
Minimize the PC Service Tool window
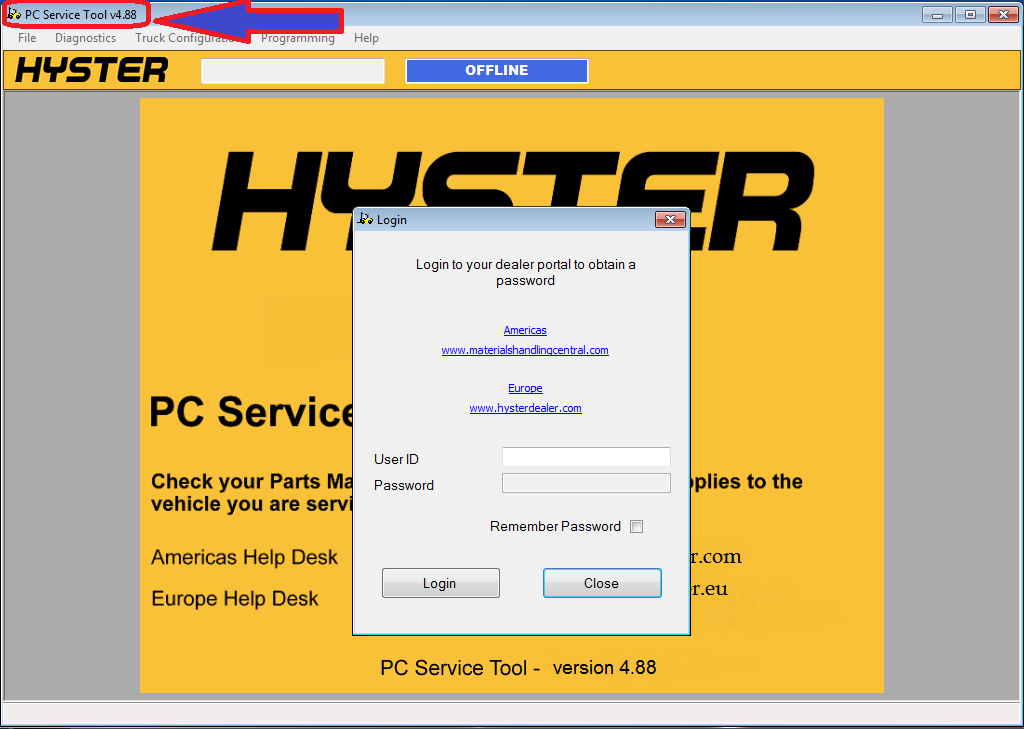pyautogui.click(x=937, y=14)
